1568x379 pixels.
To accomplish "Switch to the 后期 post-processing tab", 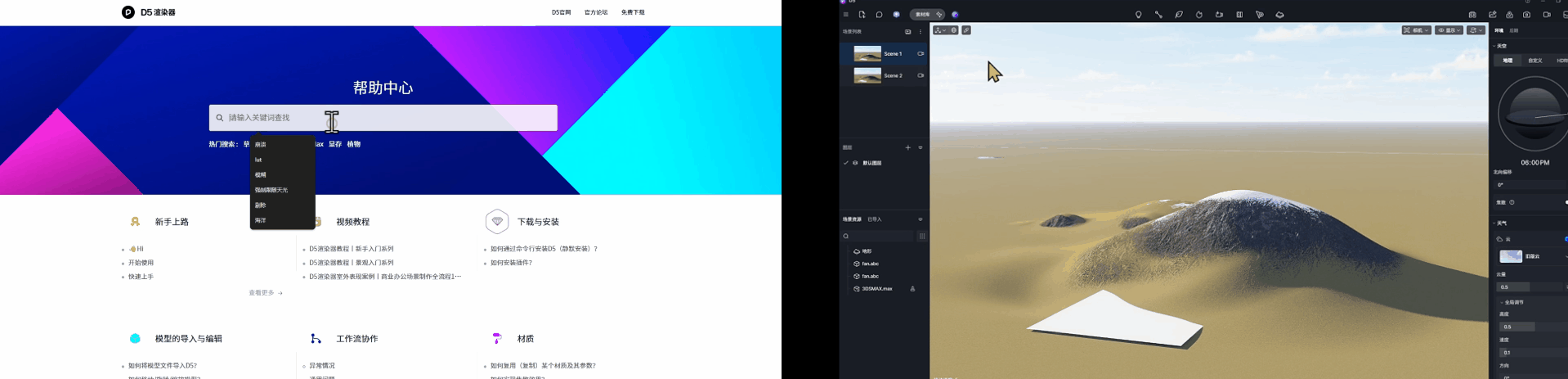I will pyautogui.click(x=1514, y=30).
